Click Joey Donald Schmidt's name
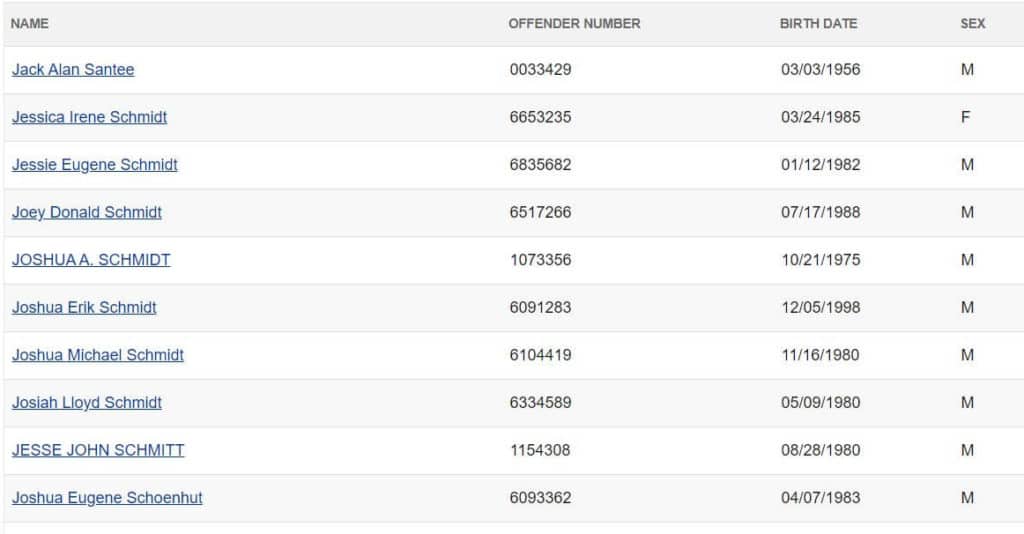The height and width of the screenshot is (534, 1024). pos(86,212)
